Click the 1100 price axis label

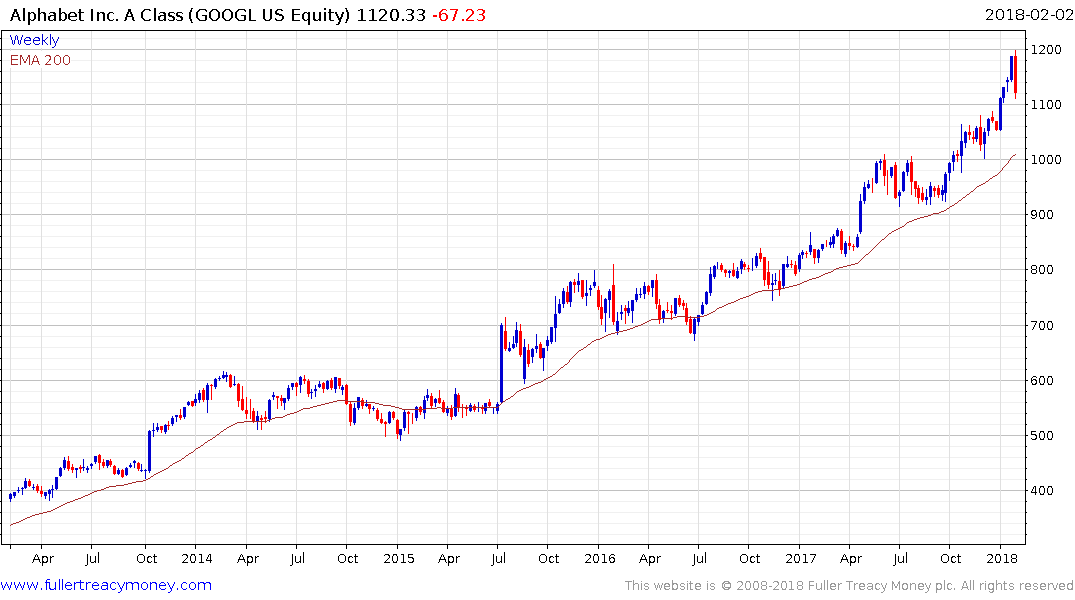1046,105
